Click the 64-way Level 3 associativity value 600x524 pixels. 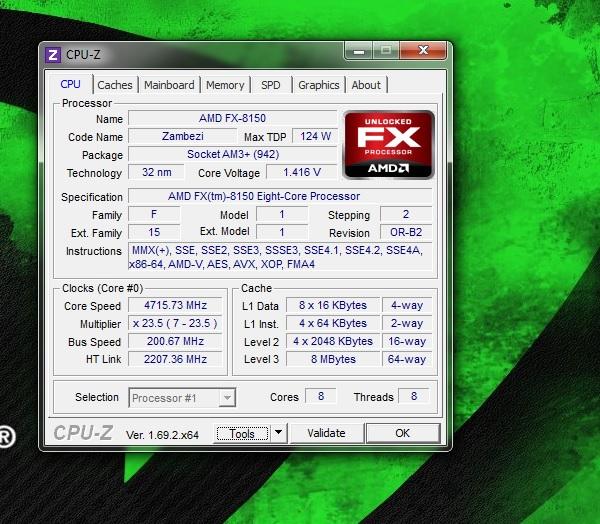407,359
